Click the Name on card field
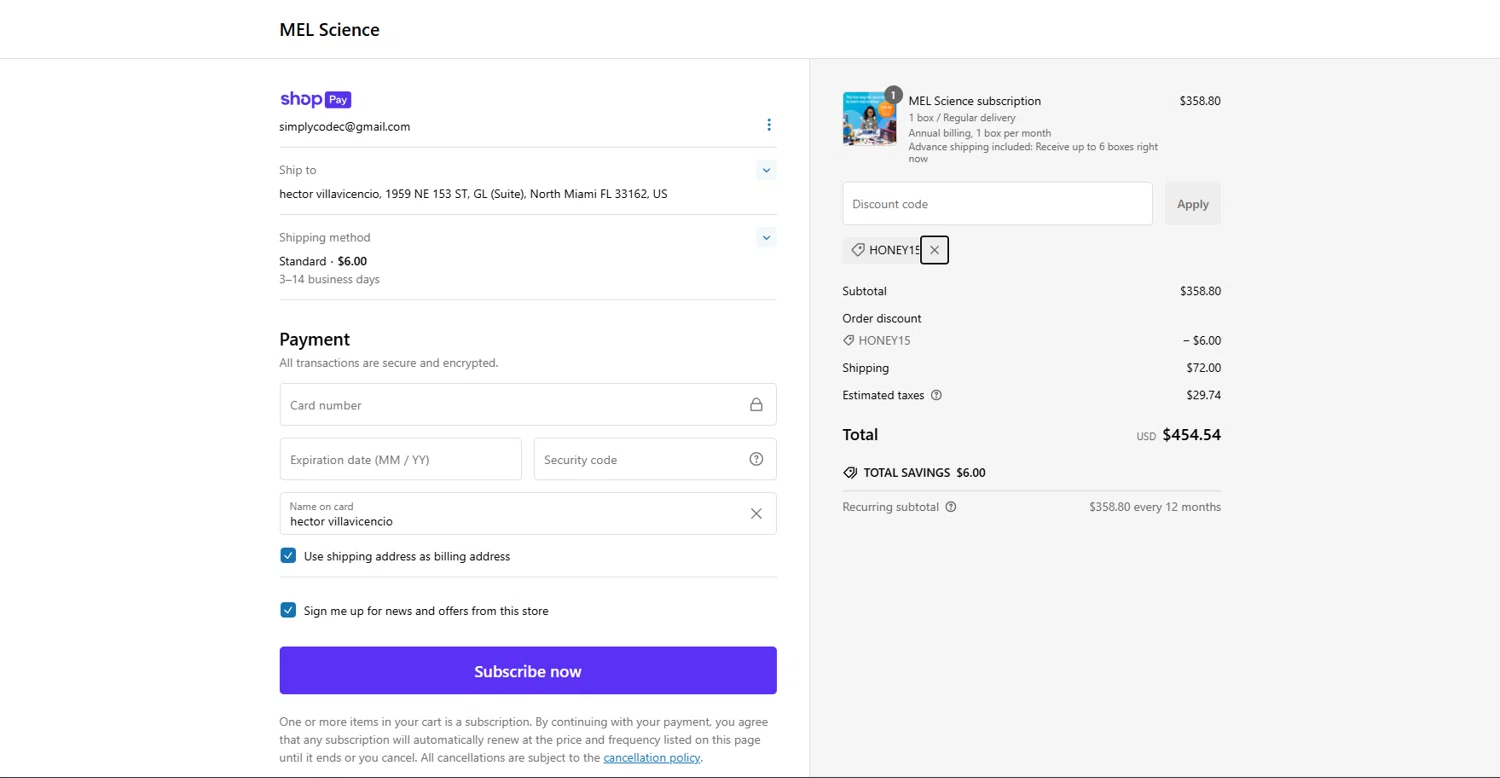 [528, 513]
